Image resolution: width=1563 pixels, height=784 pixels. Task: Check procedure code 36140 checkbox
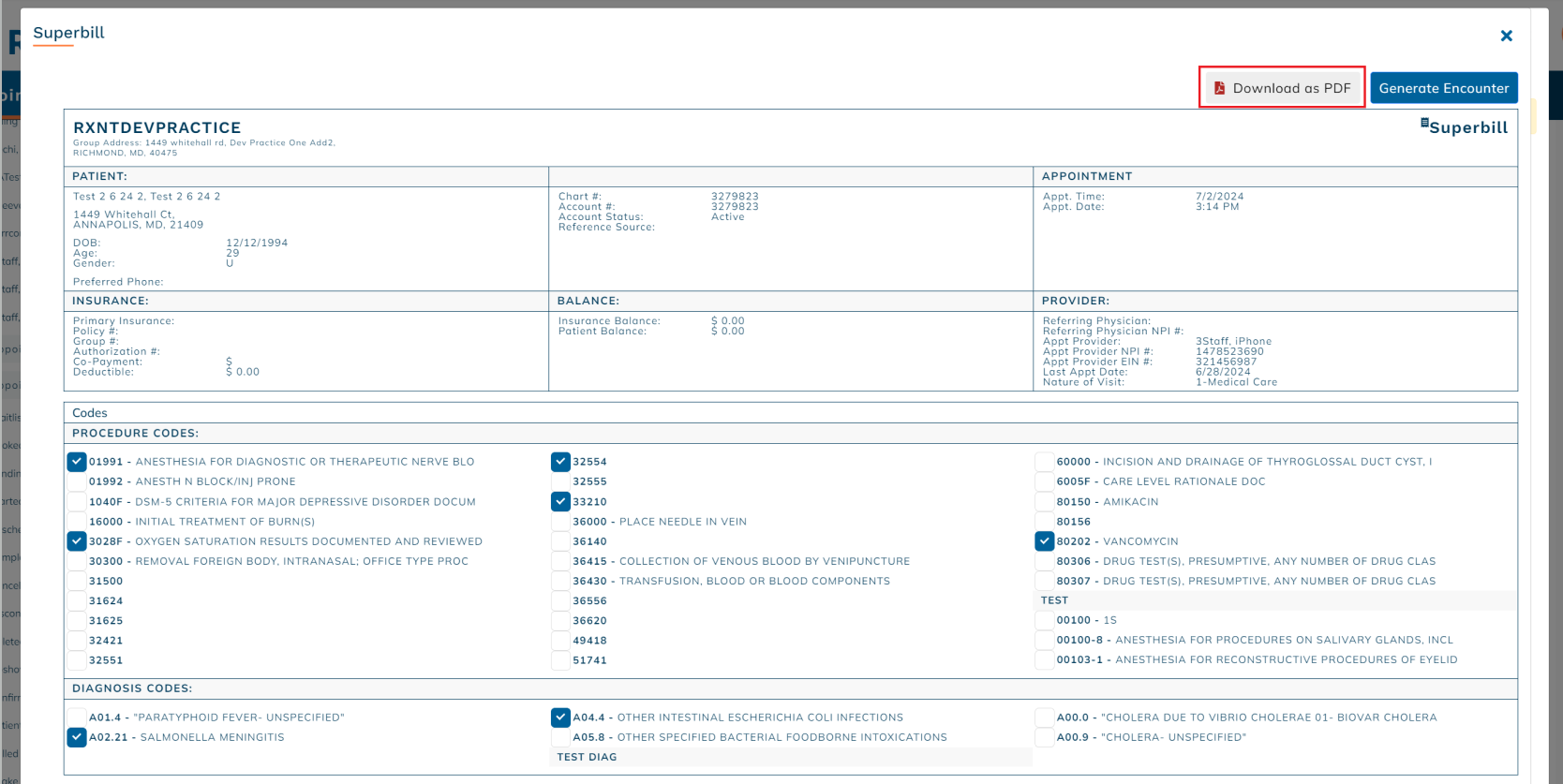[560, 541]
